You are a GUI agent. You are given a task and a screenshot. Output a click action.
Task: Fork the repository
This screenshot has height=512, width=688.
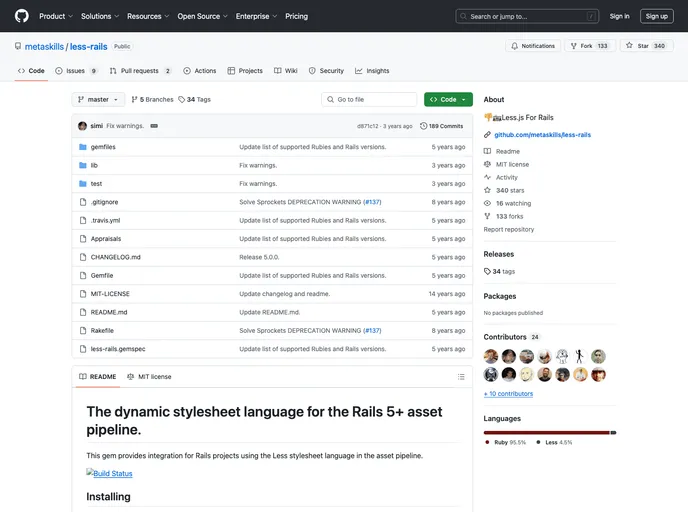[x=590, y=46]
